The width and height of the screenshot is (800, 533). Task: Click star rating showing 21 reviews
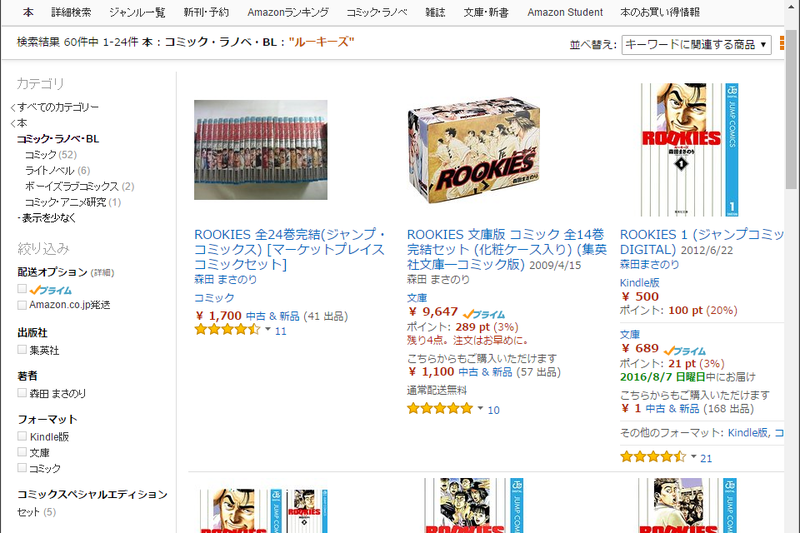[653, 456]
